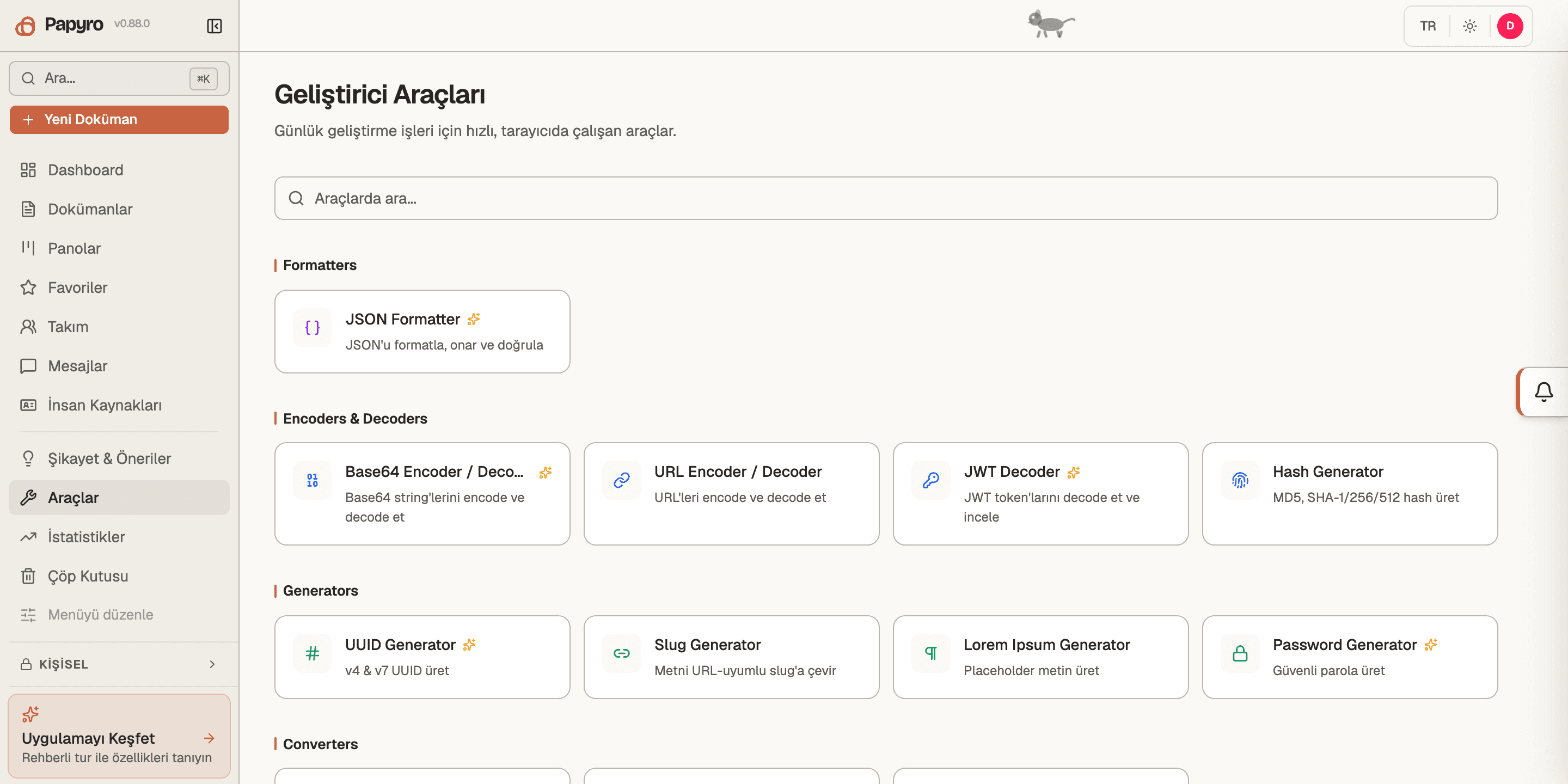The height and width of the screenshot is (784, 1568).
Task: Open Base64 Encoder / Decoder tool
Action: tap(422, 494)
